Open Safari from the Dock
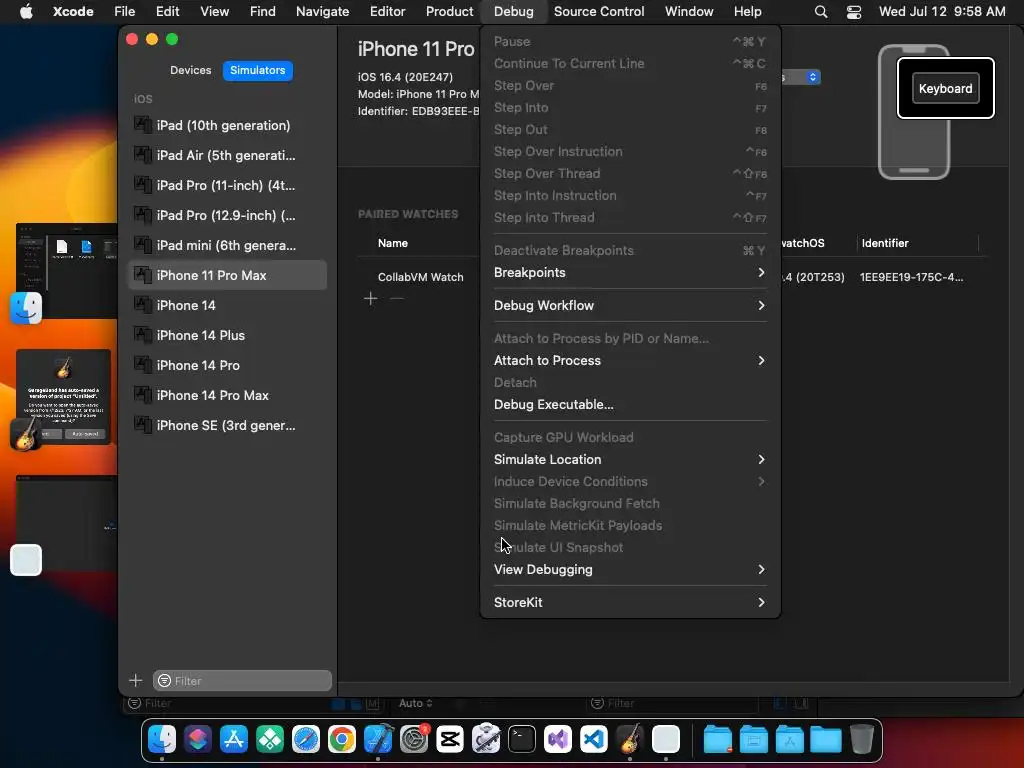The height and width of the screenshot is (768, 1024). [306, 739]
